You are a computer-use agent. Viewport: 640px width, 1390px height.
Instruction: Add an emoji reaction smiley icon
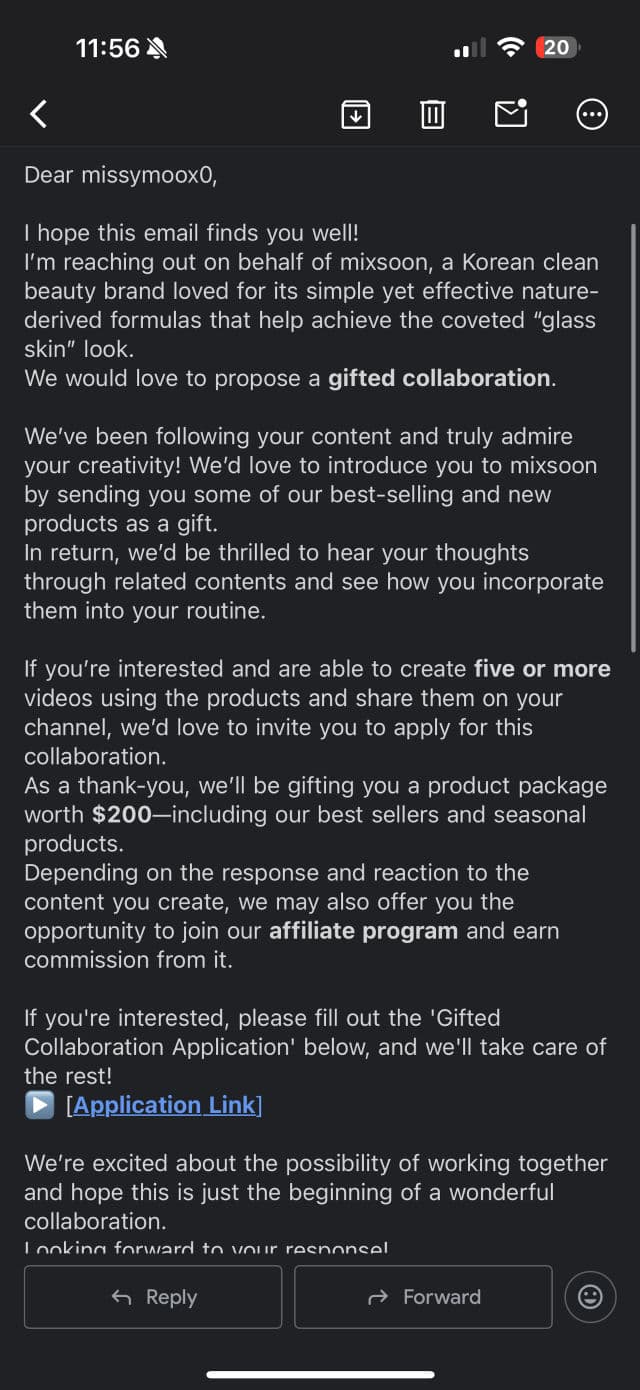click(x=591, y=1297)
